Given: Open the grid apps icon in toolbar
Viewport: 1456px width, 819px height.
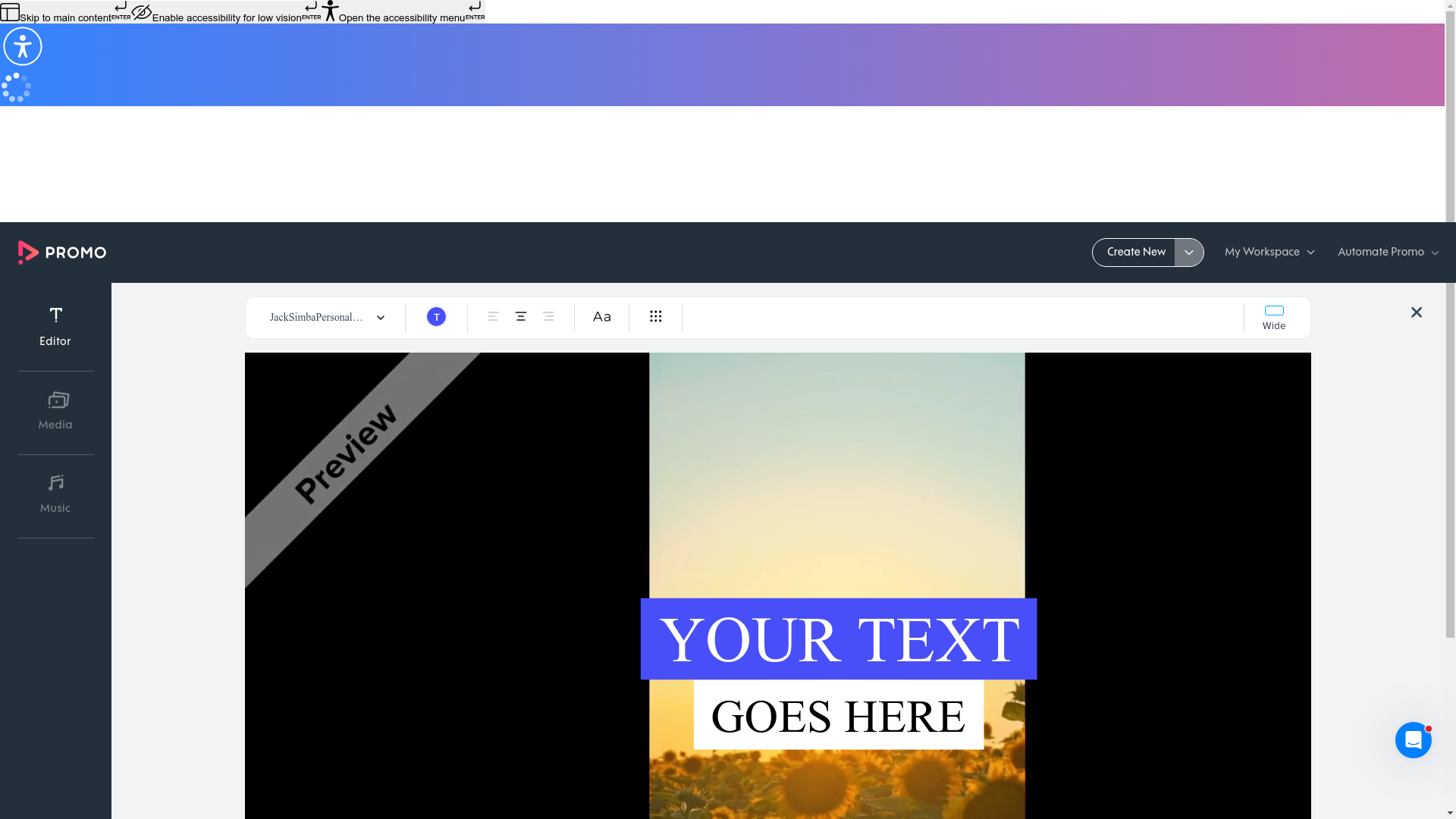Looking at the screenshot, I should (655, 317).
